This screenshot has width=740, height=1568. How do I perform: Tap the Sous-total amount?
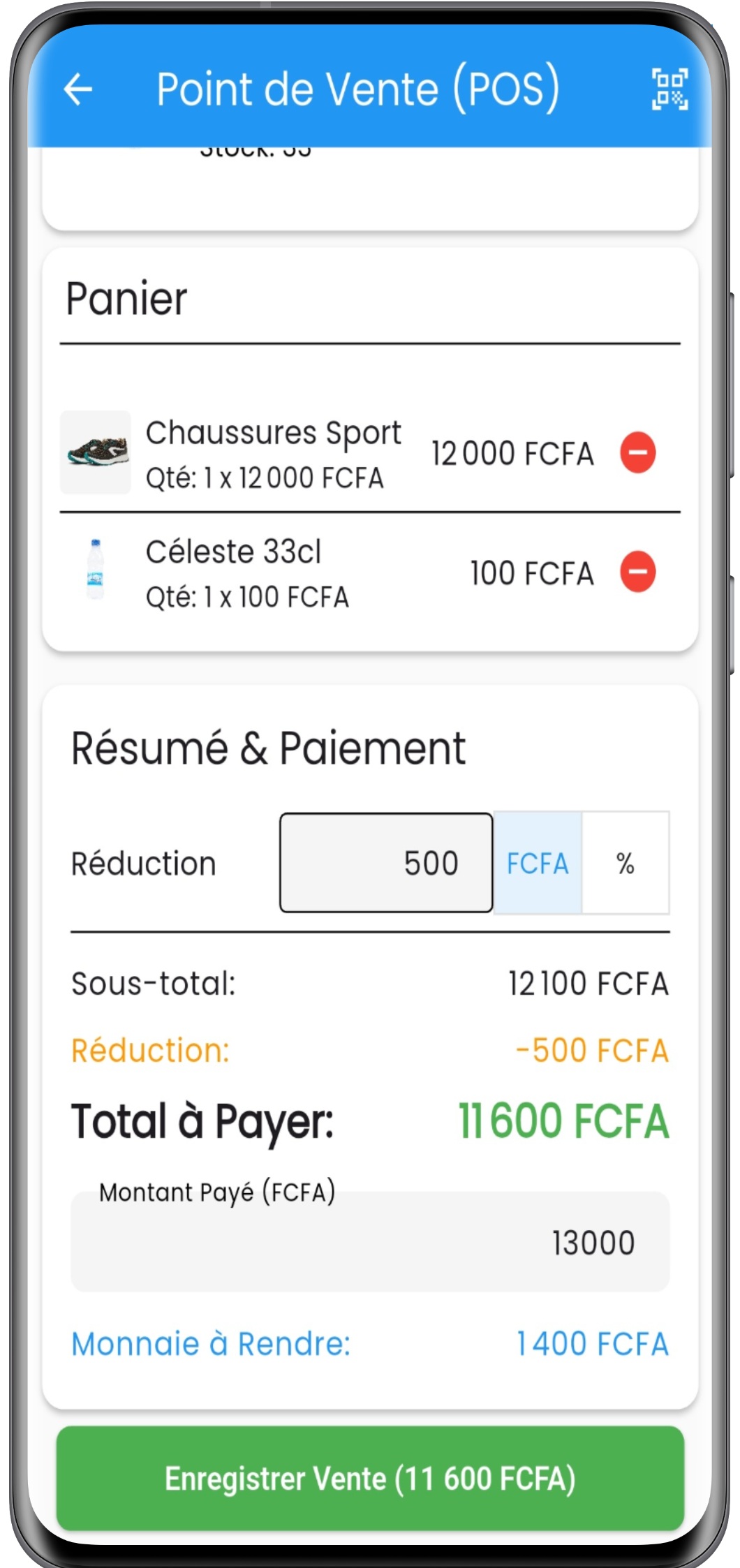[x=588, y=984]
